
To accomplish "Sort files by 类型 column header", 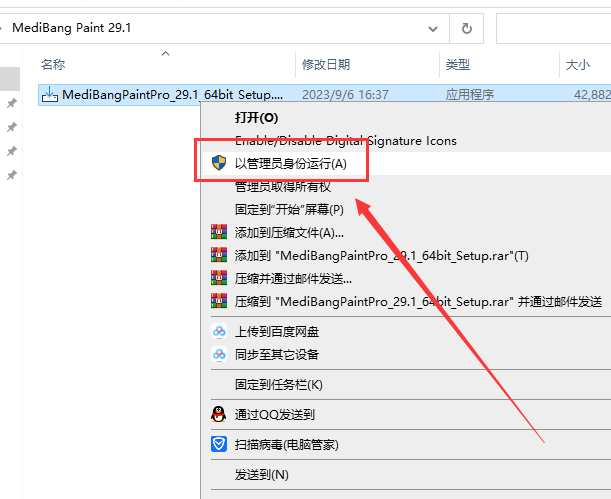I will pyautogui.click(x=457, y=64).
